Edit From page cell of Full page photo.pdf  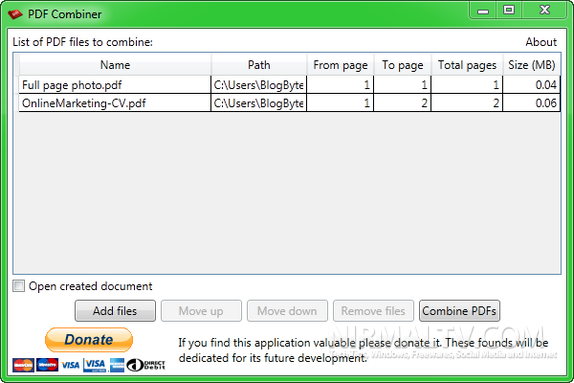[340, 85]
